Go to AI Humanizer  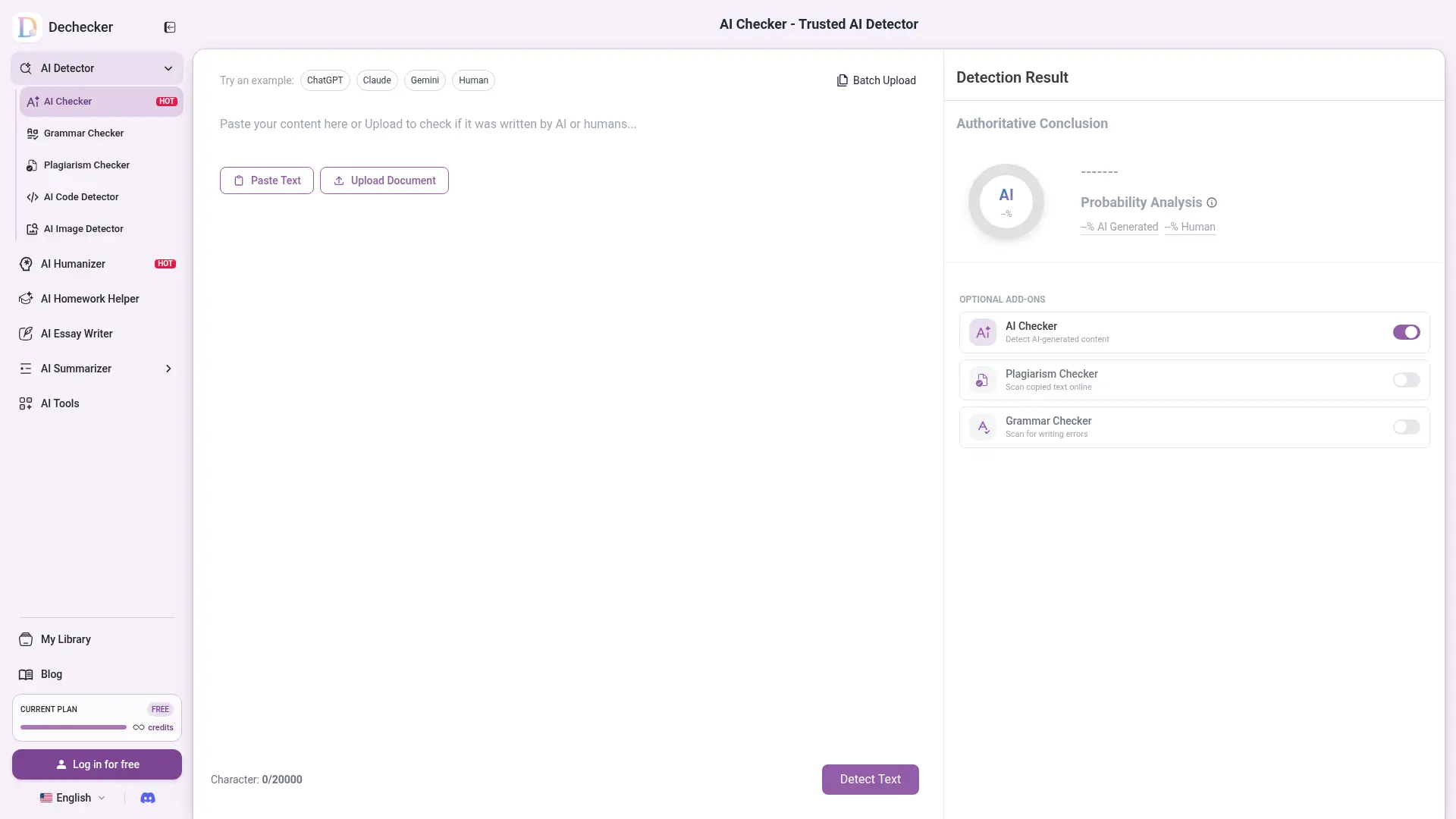pos(97,264)
